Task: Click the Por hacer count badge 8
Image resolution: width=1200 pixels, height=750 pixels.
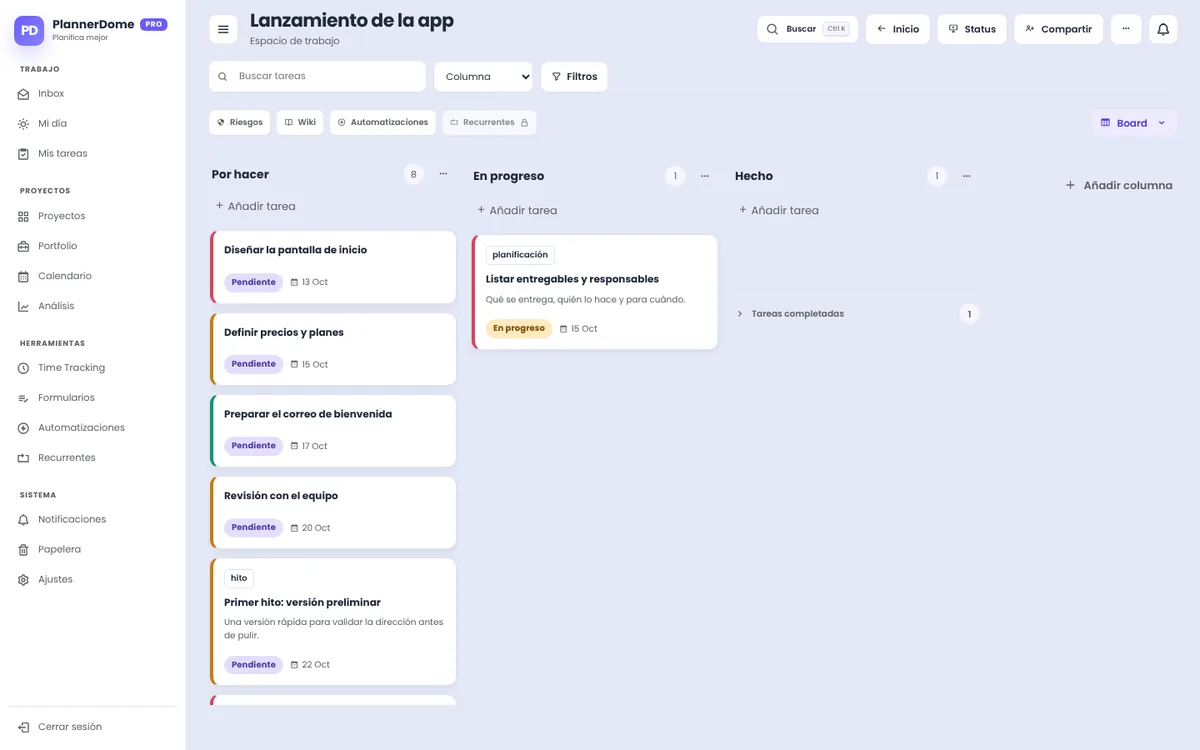Action: pyautogui.click(x=414, y=174)
